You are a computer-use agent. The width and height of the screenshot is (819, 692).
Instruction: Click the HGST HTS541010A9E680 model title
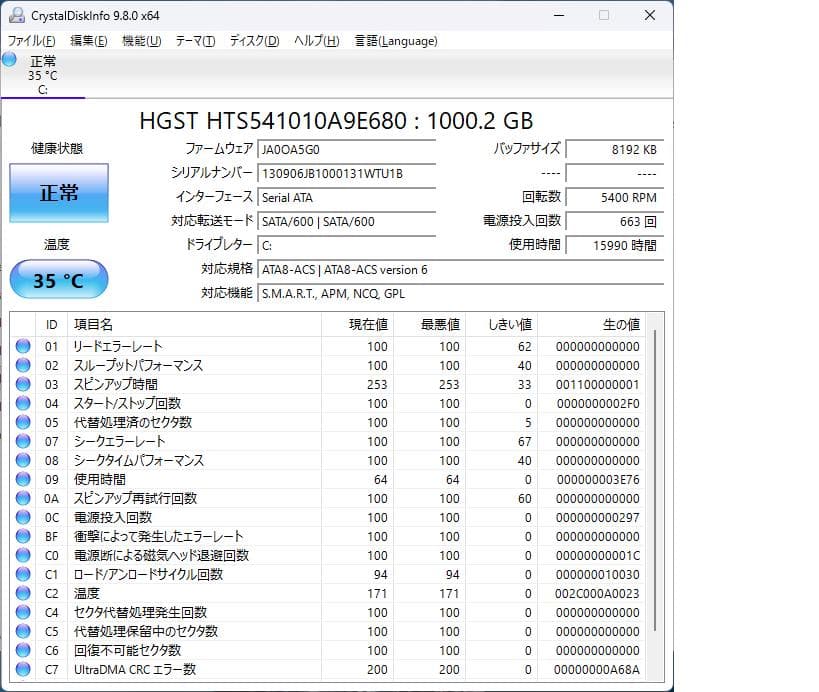tap(336, 121)
